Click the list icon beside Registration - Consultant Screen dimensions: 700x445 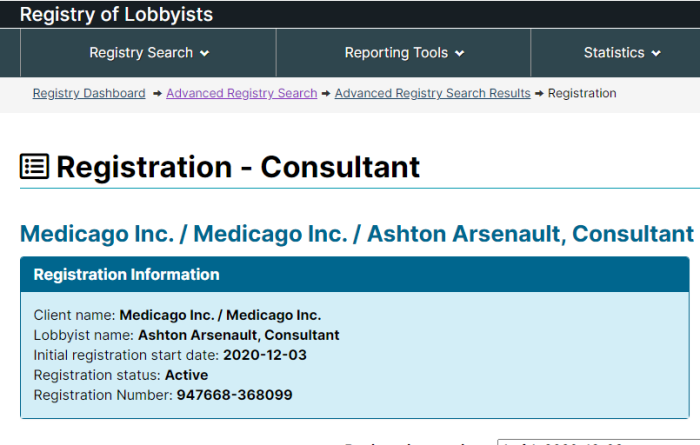pos(34,166)
